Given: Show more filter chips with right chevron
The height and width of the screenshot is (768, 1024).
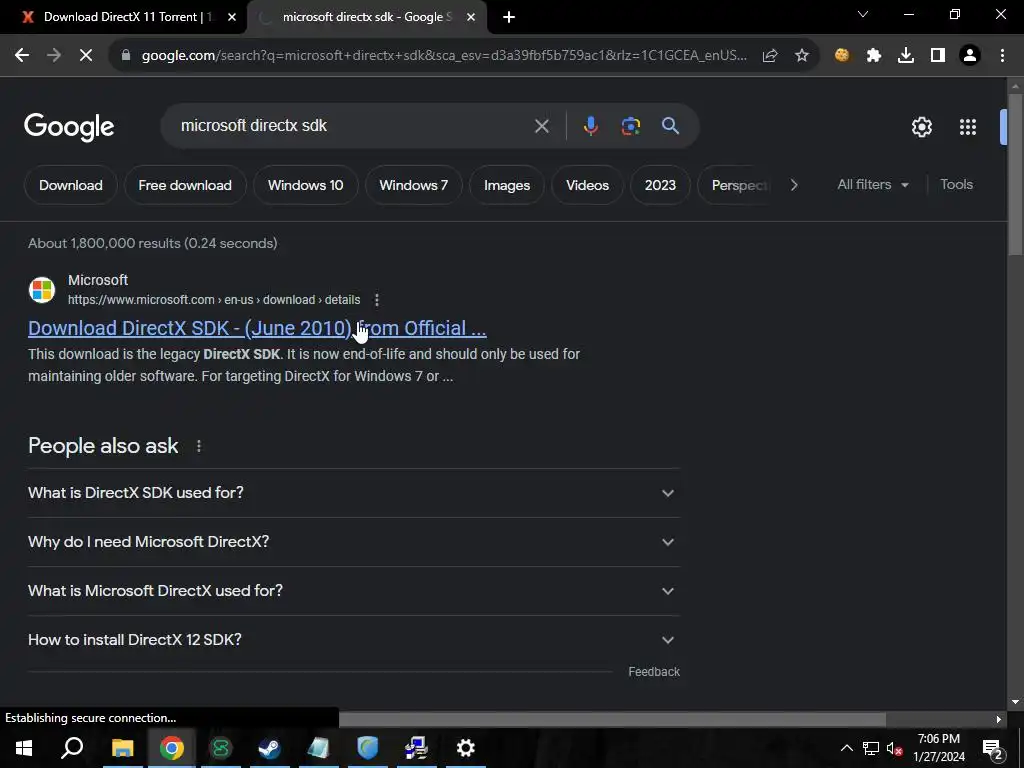Looking at the screenshot, I should click(793, 185).
